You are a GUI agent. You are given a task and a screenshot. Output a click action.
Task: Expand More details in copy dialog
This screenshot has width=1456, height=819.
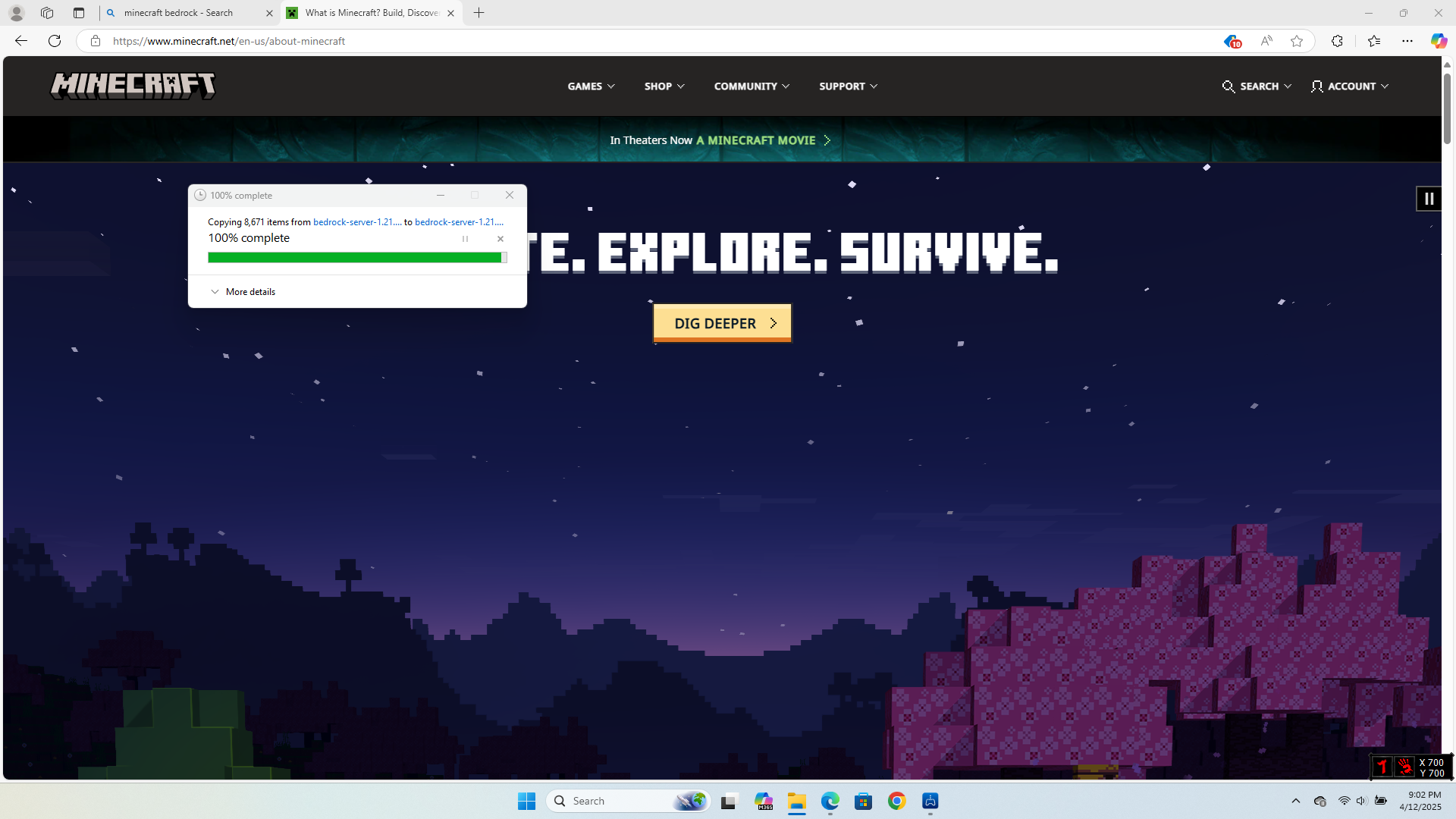(243, 292)
